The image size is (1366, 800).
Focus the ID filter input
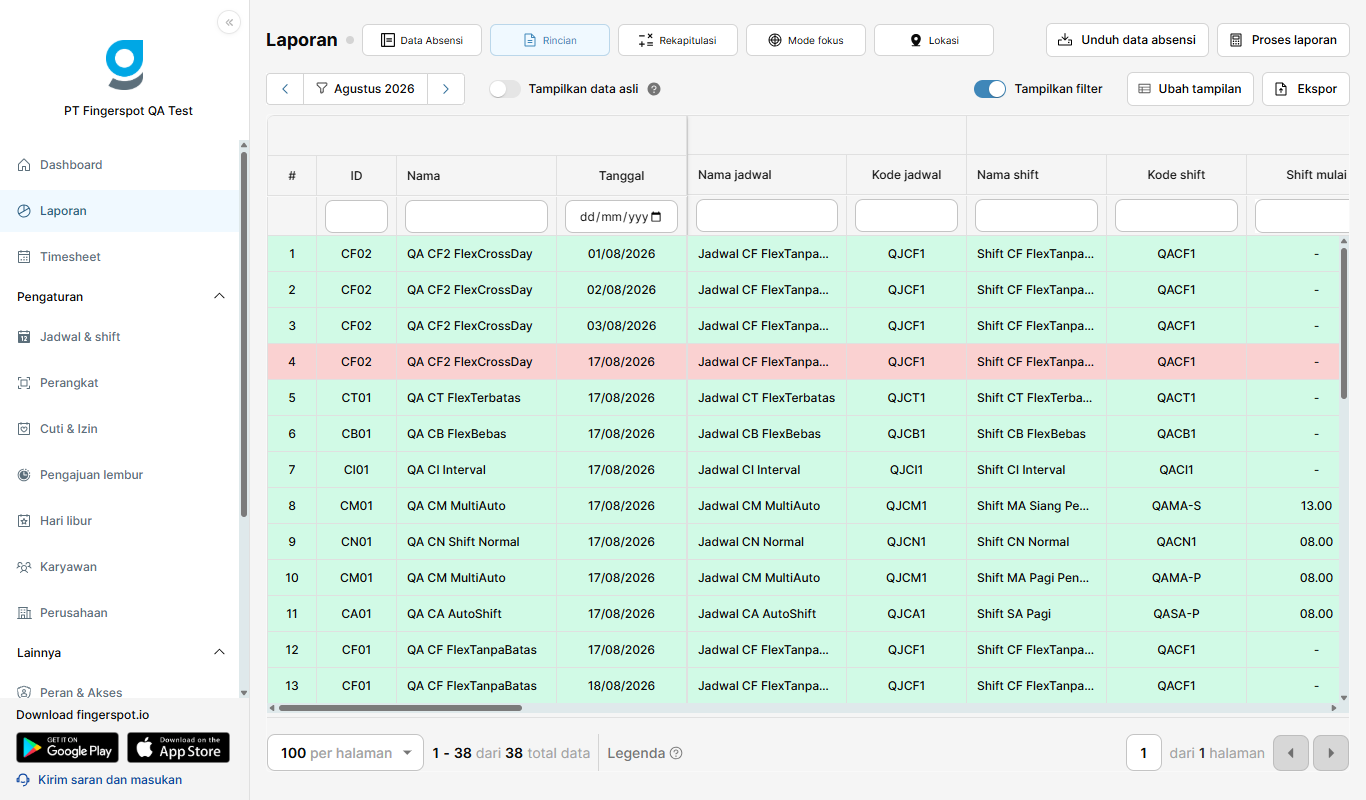pyautogui.click(x=356, y=216)
